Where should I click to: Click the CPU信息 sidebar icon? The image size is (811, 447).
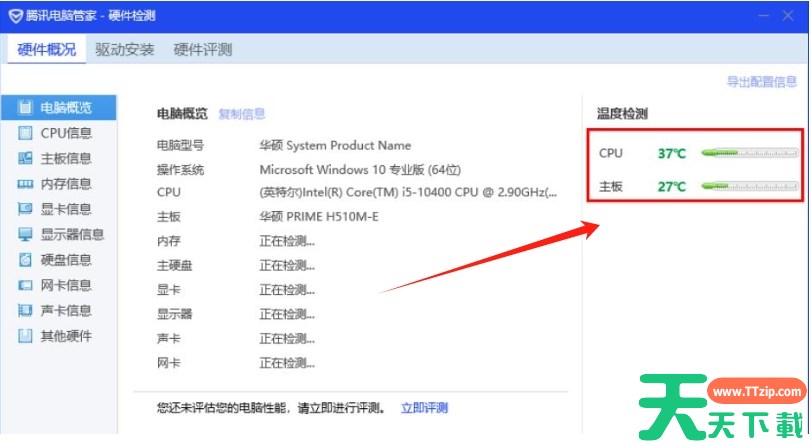point(25,133)
